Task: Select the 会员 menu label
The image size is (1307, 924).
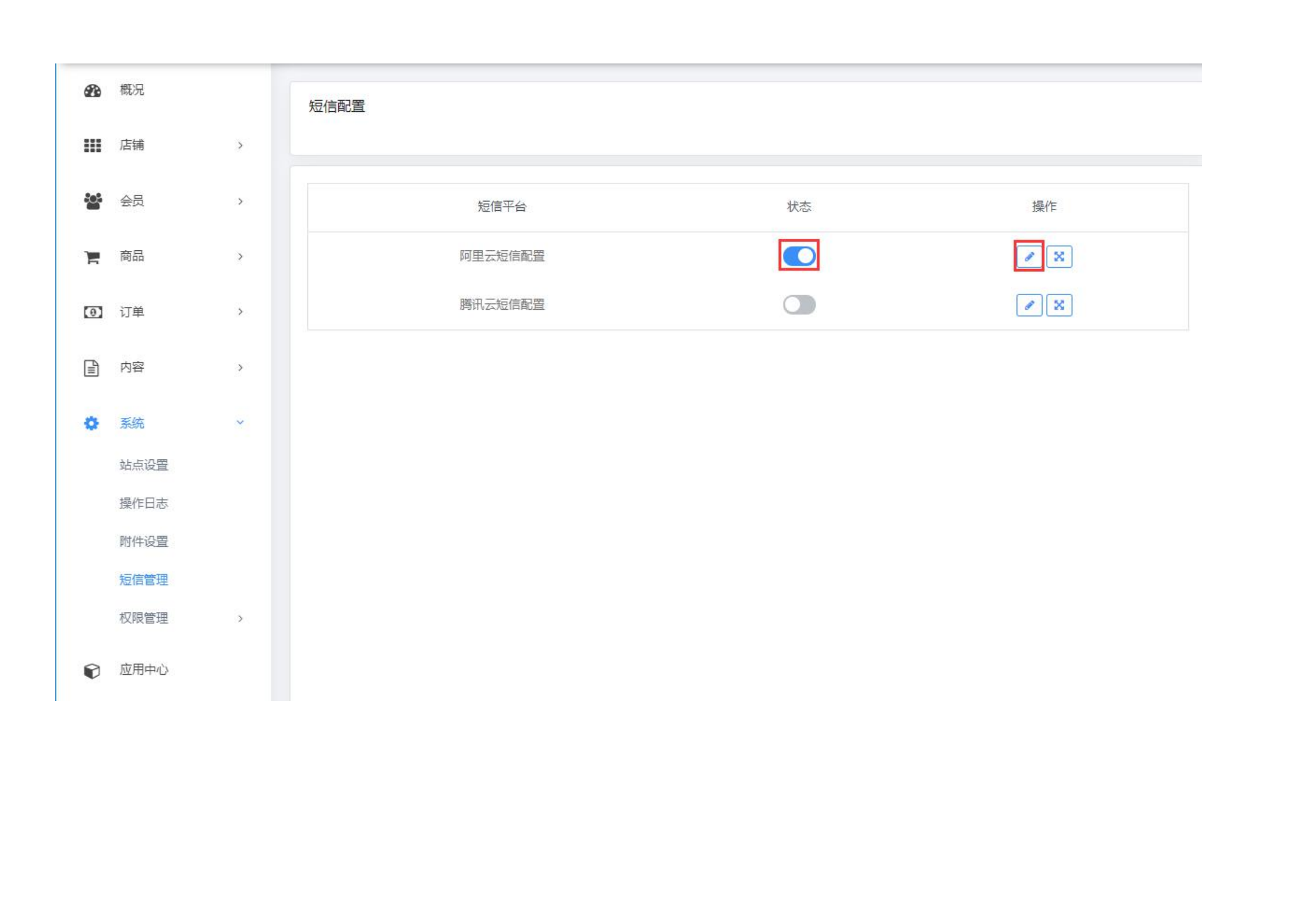Action: [132, 201]
